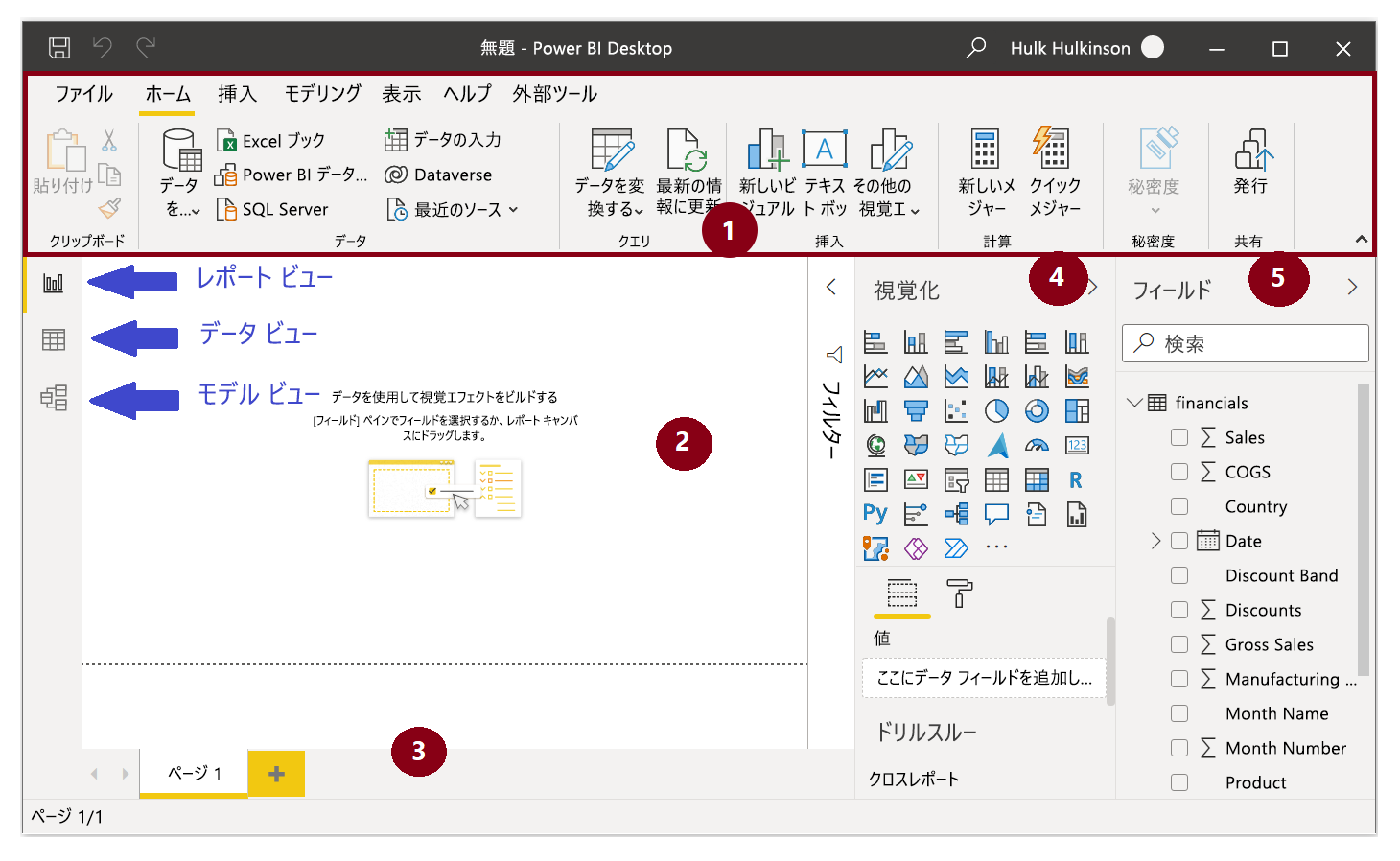Get more visuals via the ellipsis
Viewport: 1400px width, 861px height.
coord(996,547)
